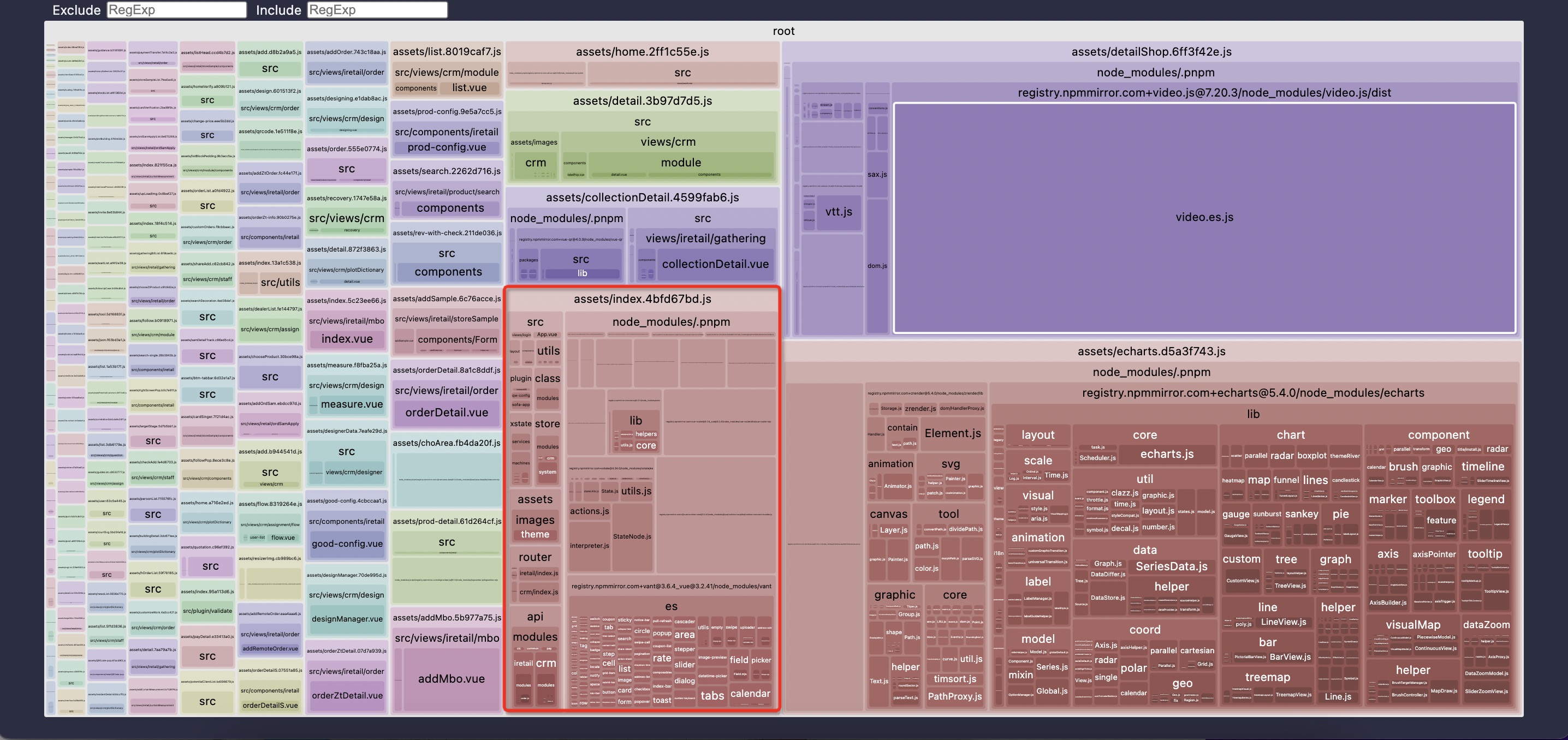The height and width of the screenshot is (740, 1568).
Task: Select the assets/echarts.d5a3f743.js header
Action: 1151,351
